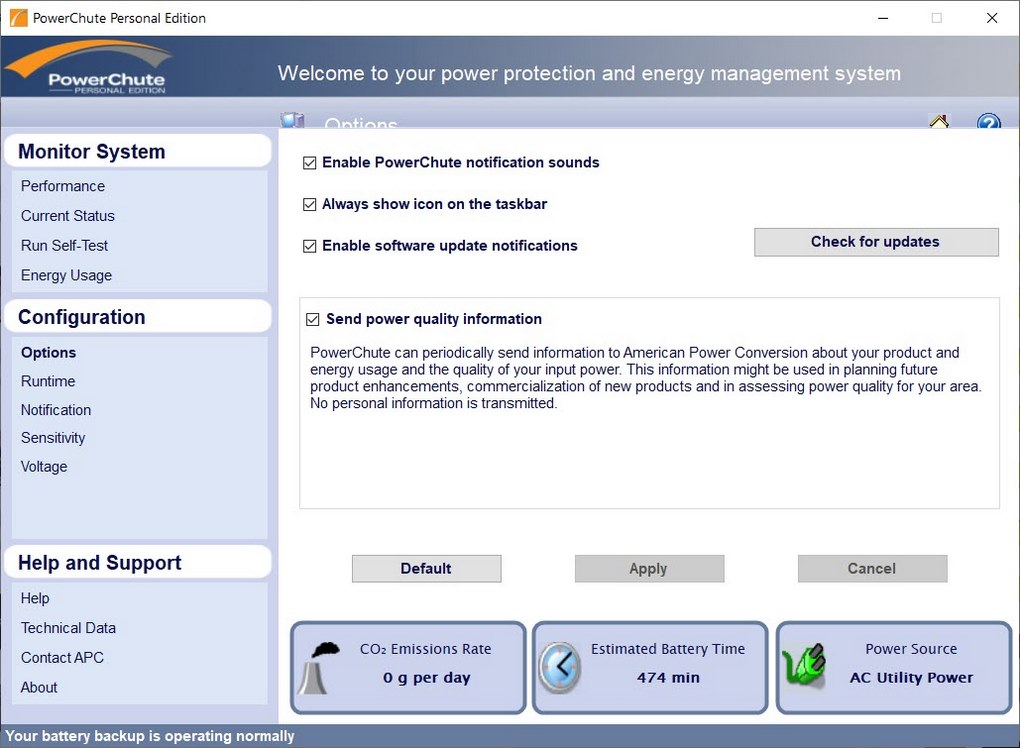Viewport: 1020px width, 748px height.
Task: Open Energy Usage section
Action: [x=66, y=275]
